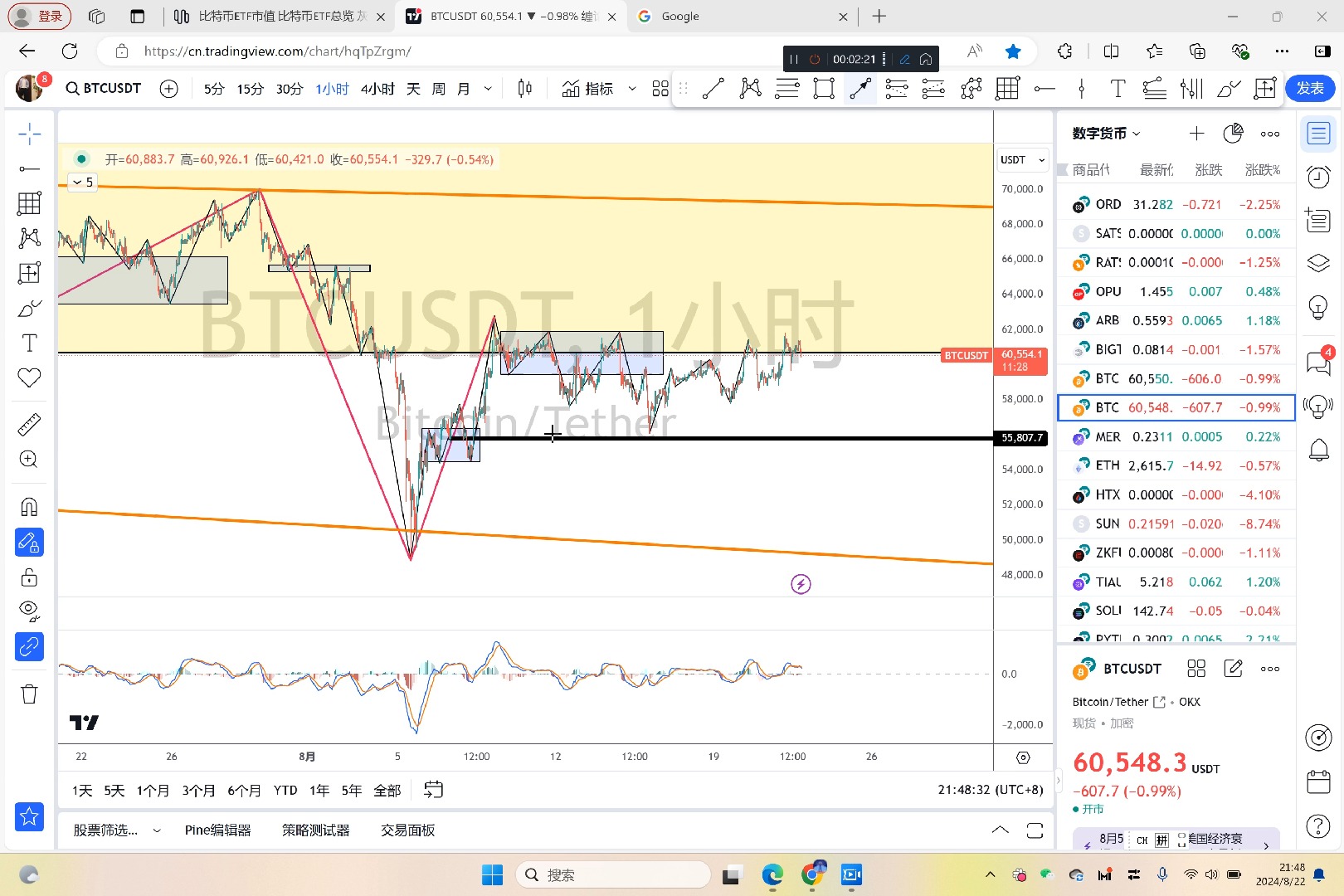
Task: Select the text annotation tool in left sidebar
Action: point(29,343)
